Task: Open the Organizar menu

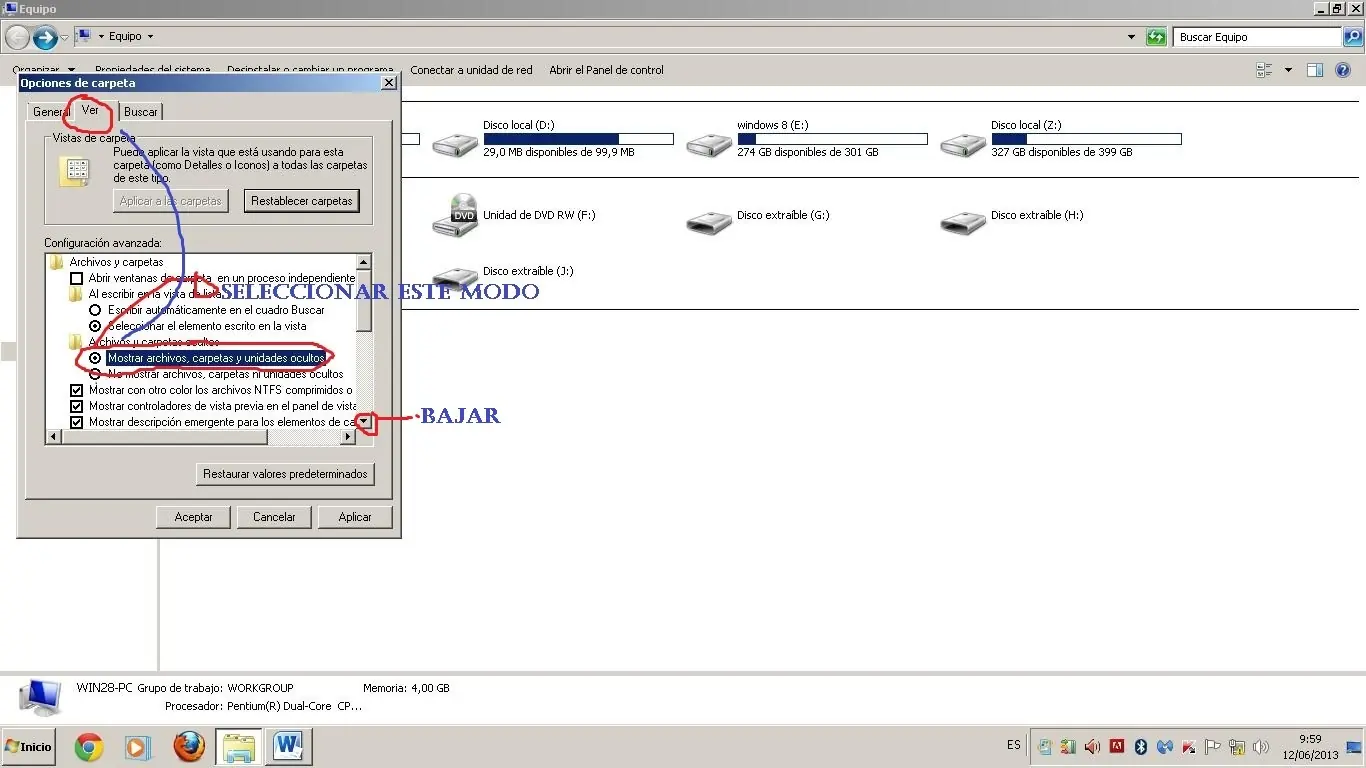Action: coord(44,71)
